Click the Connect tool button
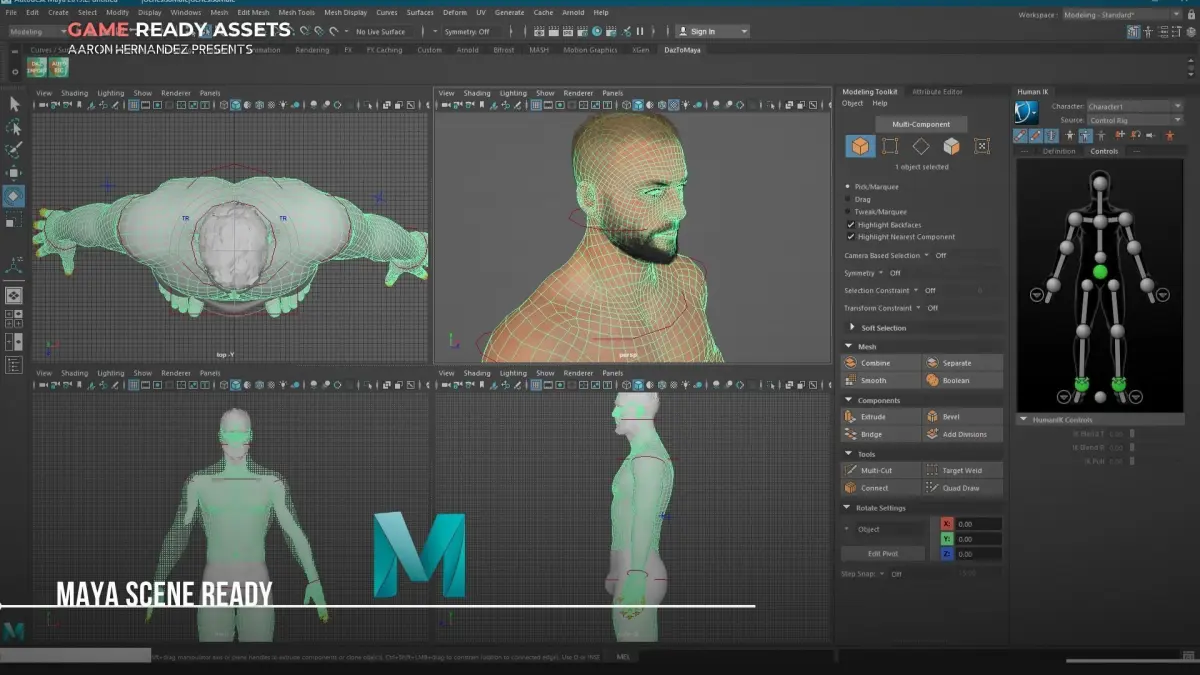1200x675 pixels. coord(880,489)
